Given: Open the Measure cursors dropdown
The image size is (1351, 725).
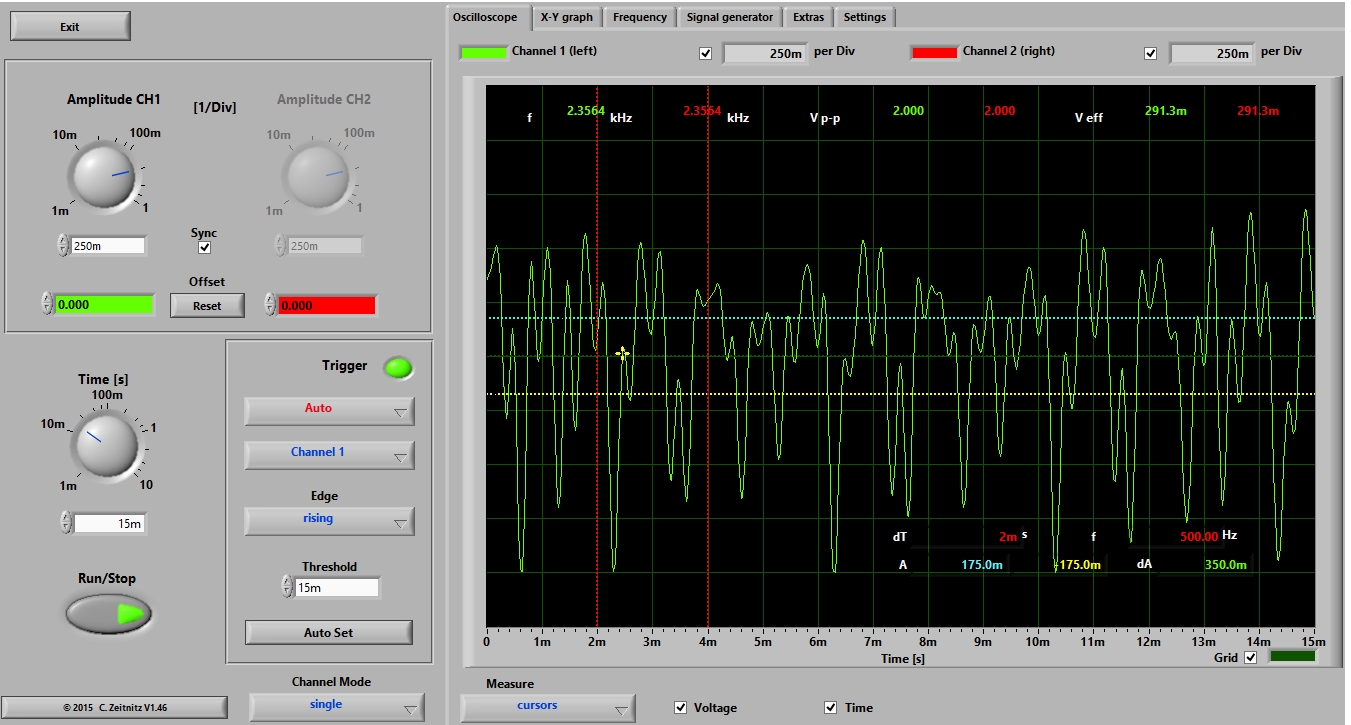Looking at the screenshot, I should 547,707.
